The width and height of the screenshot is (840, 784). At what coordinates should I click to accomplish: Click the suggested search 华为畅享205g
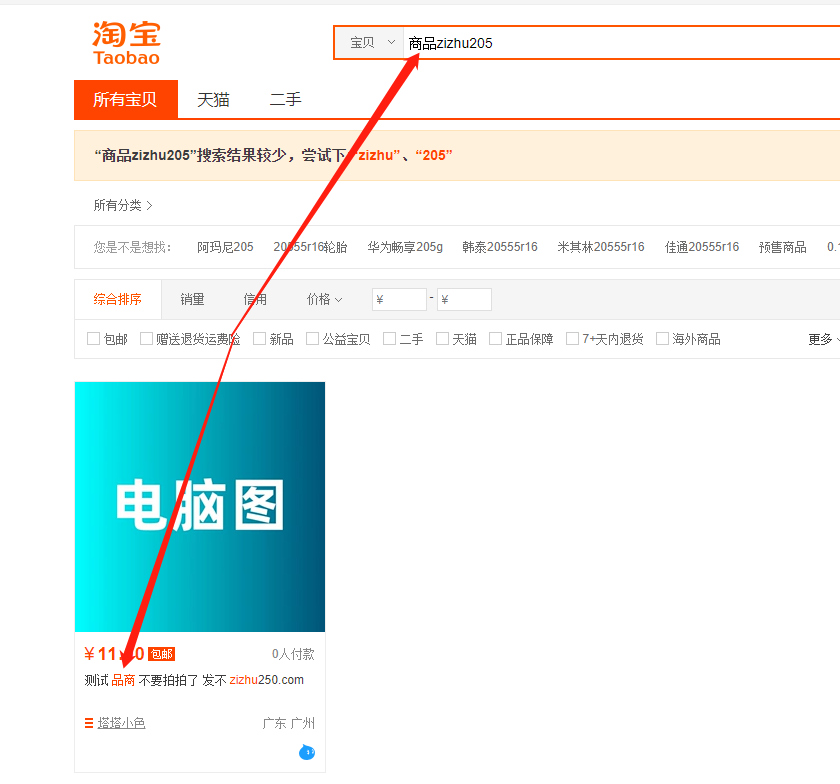point(404,247)
